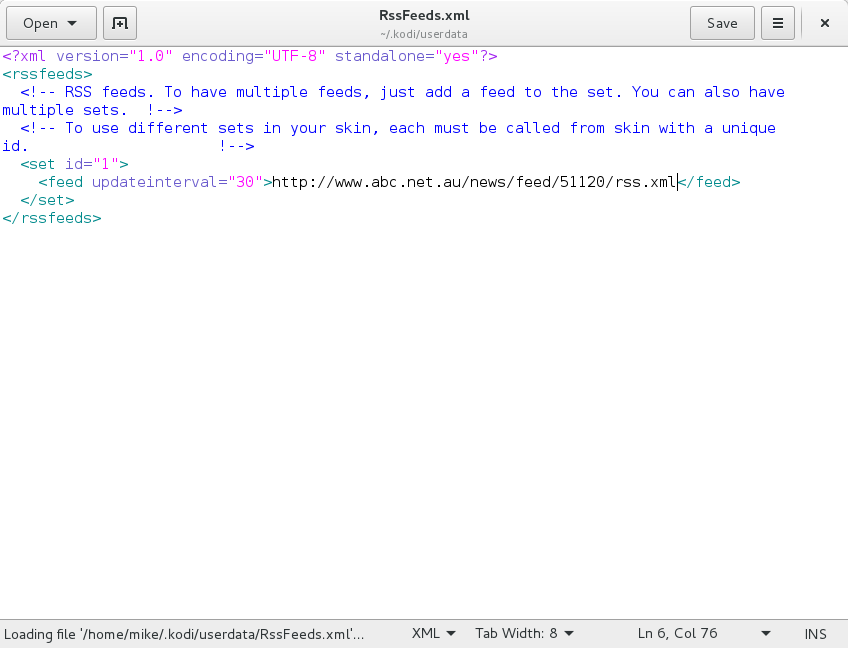This screenshot has height=648, width=848.
Task: Open the Ln 6, Col 76 position dropdown
Action: click(704, 633)
